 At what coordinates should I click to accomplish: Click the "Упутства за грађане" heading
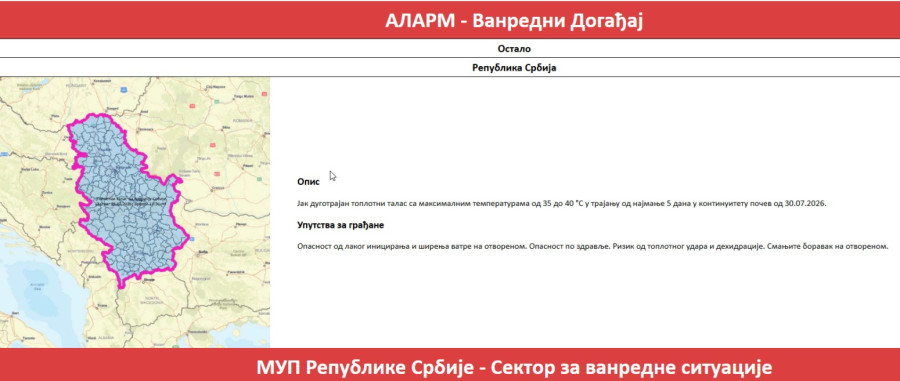340,225
